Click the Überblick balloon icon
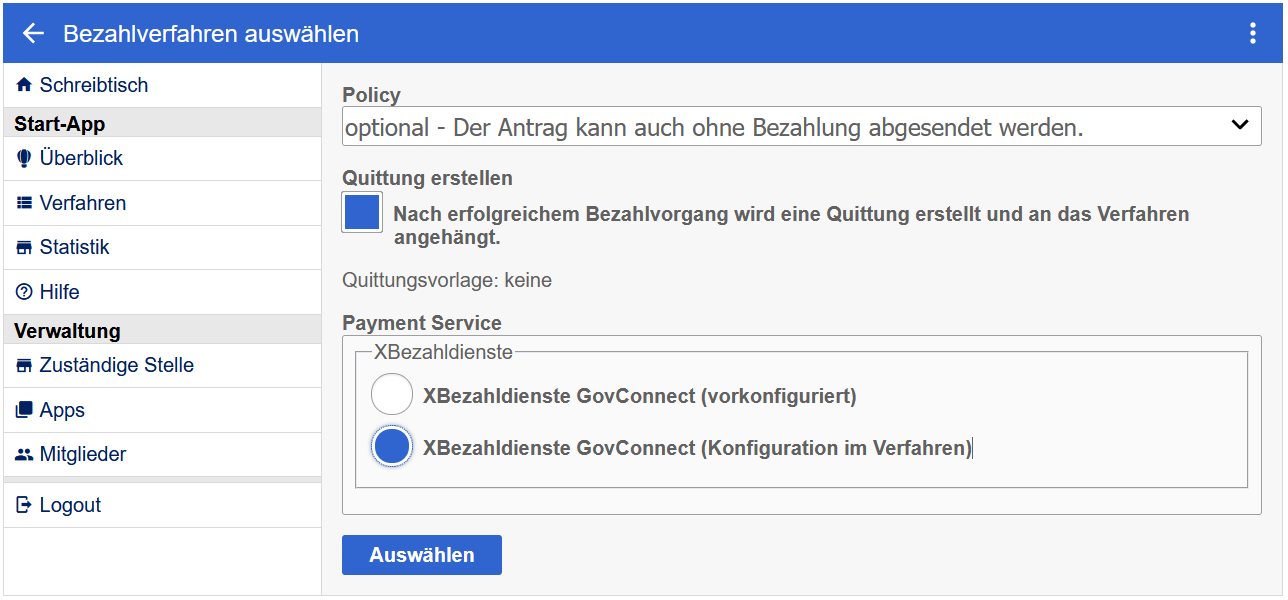1288x600 pixels. [25, 159]
